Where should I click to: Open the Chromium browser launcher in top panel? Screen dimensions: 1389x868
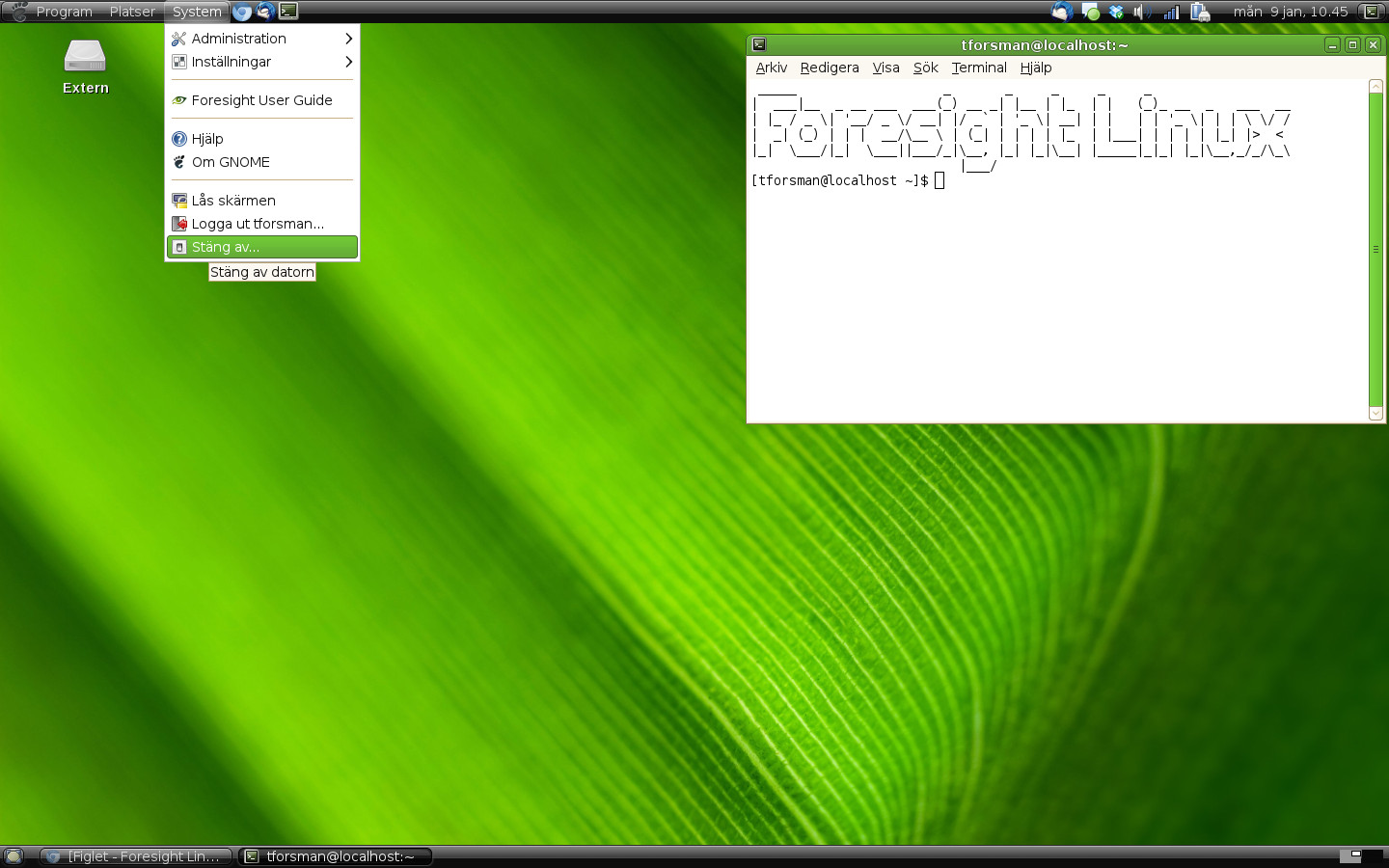(242, 12)
